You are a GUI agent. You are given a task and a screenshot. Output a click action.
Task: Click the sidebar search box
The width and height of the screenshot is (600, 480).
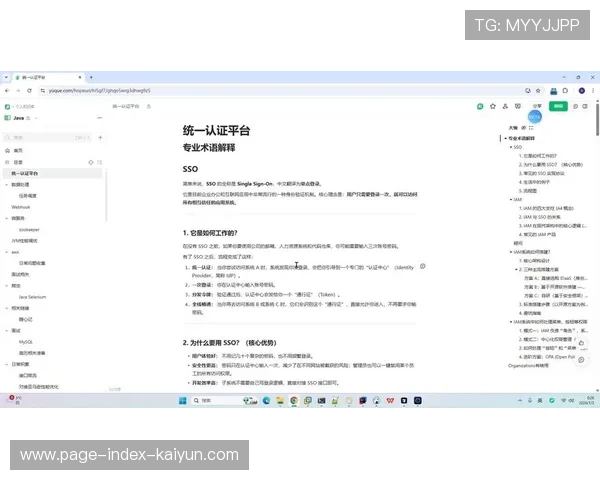(x=48, y=137)
